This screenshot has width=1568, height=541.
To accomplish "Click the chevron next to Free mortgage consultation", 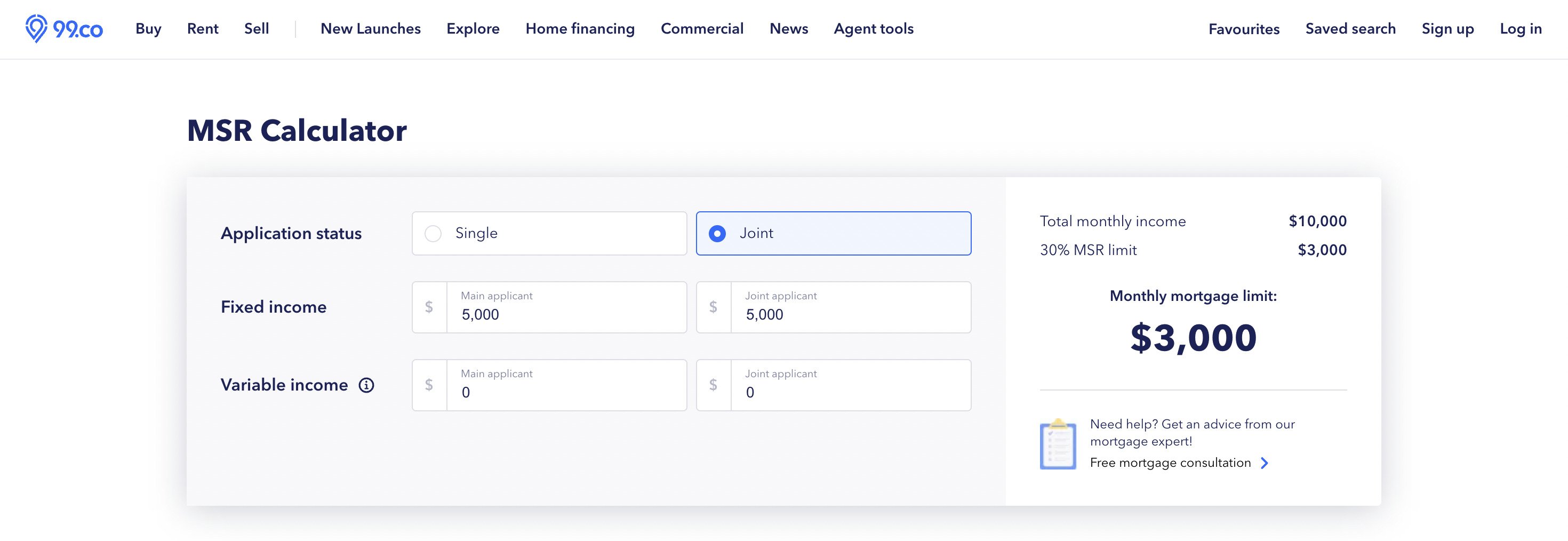I will click(1264, 463).
